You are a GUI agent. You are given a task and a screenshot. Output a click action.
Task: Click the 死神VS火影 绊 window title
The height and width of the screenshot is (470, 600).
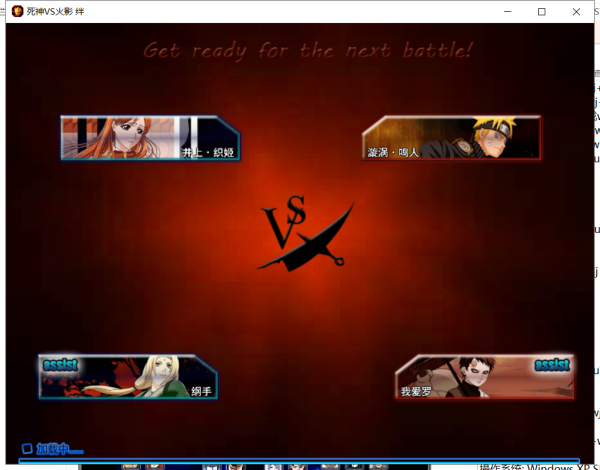pyautogui.click(x=55, y=11)
